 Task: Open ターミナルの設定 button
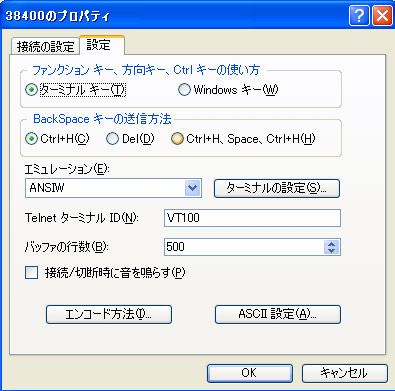click(x=277, y=188)
